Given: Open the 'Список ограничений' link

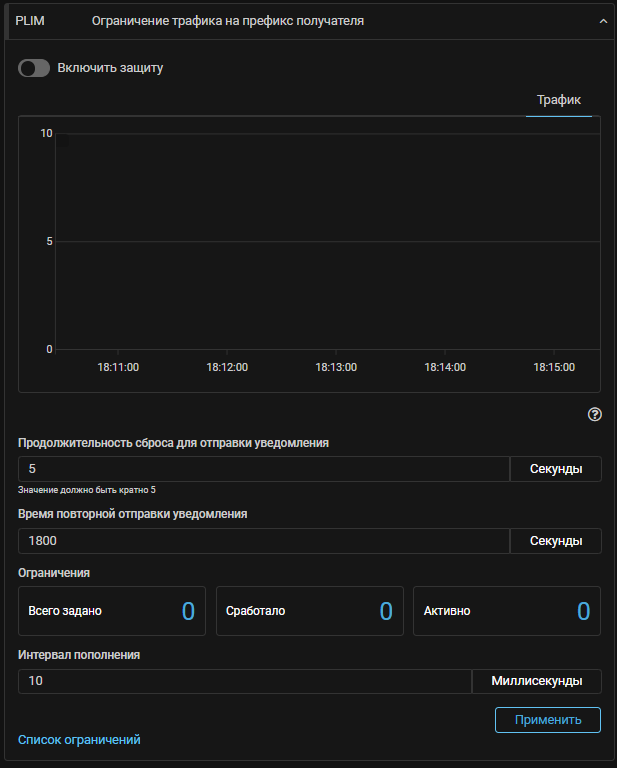Looking at the screenshot, I should [x=79, y=740].
